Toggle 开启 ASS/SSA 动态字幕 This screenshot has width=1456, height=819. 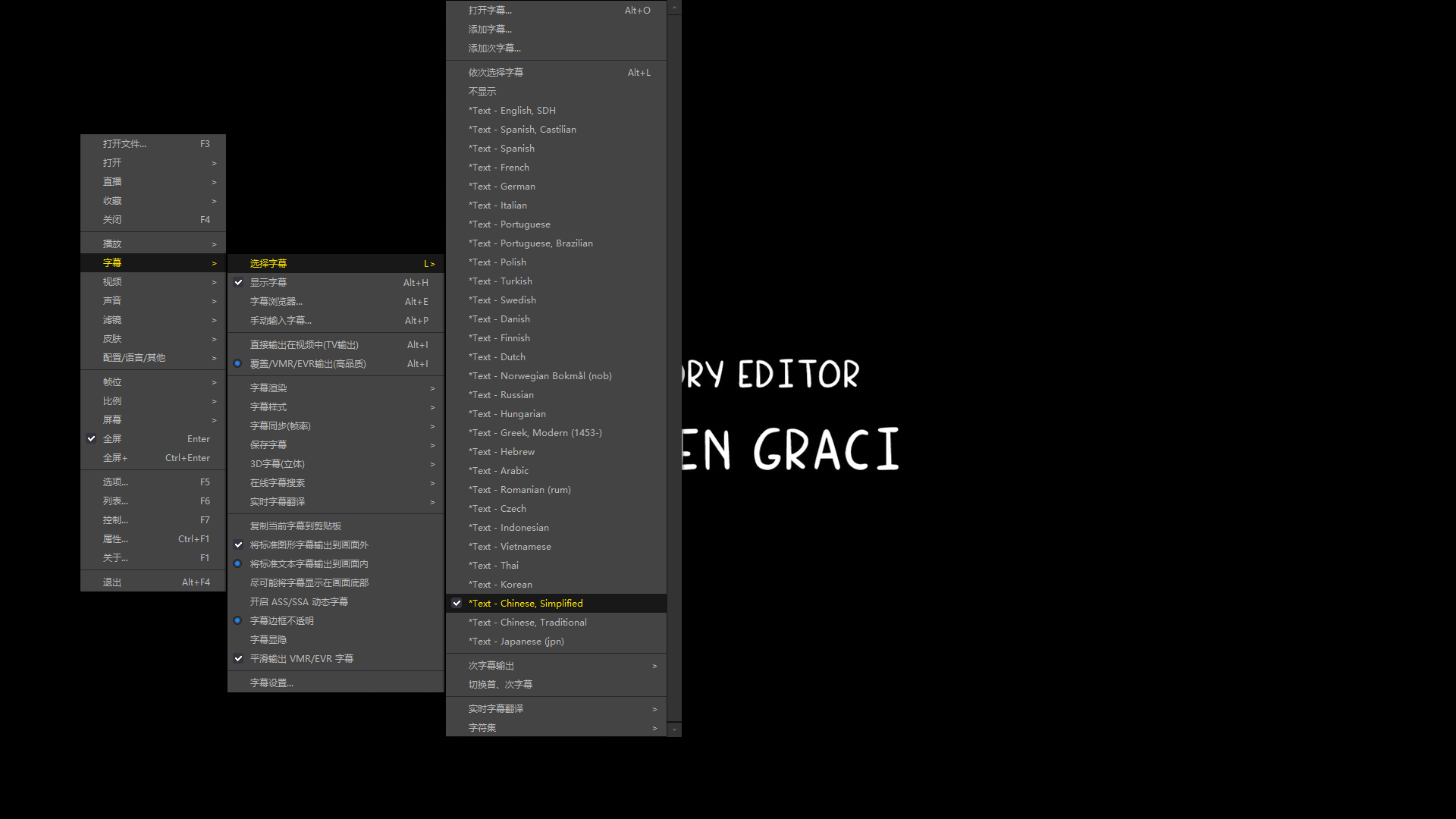(336, 602)
